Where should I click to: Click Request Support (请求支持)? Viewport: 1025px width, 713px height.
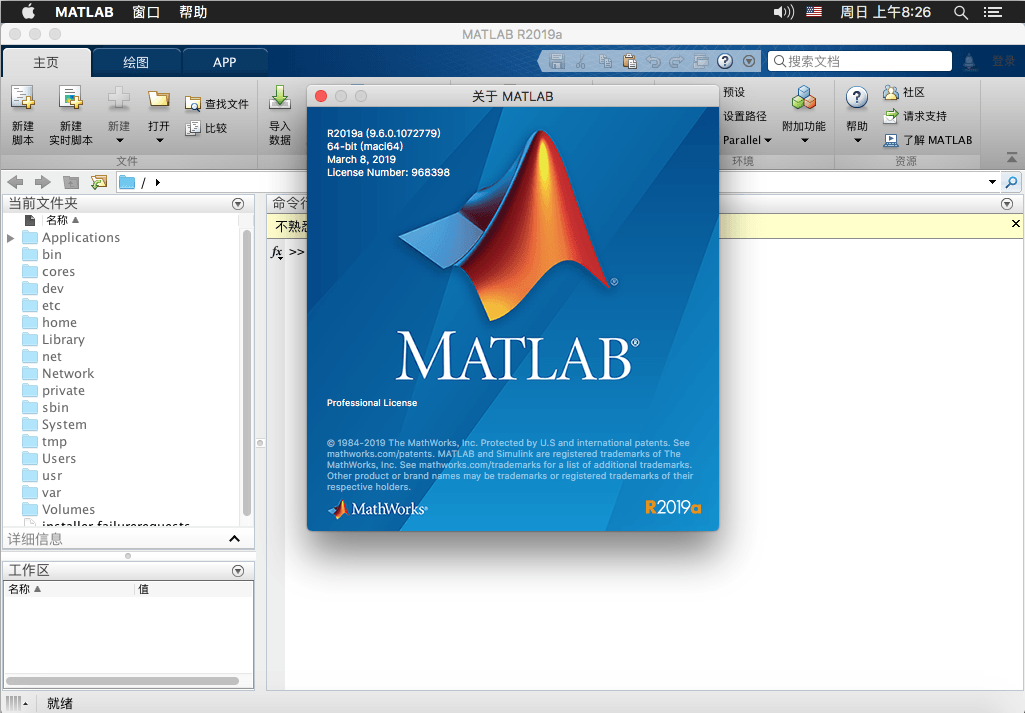point(915,116)
